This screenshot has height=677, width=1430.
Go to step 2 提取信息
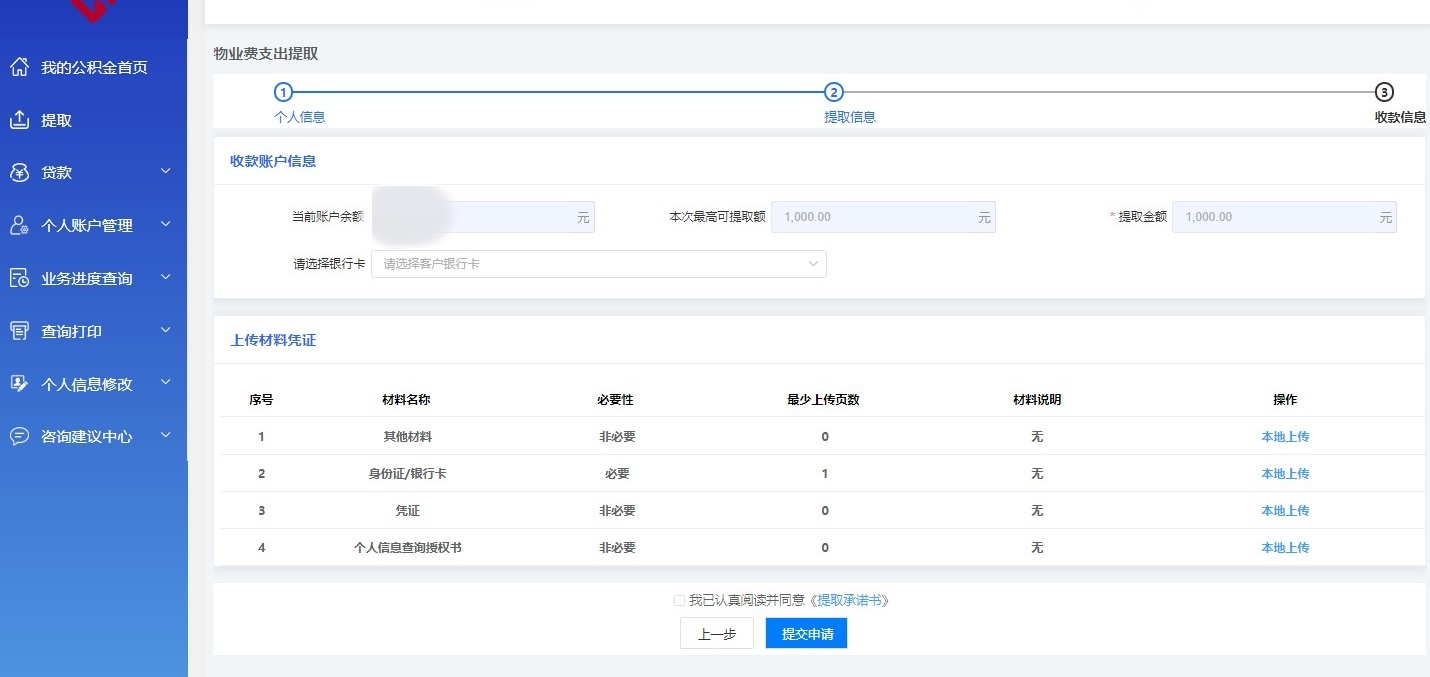pos(833,93)
